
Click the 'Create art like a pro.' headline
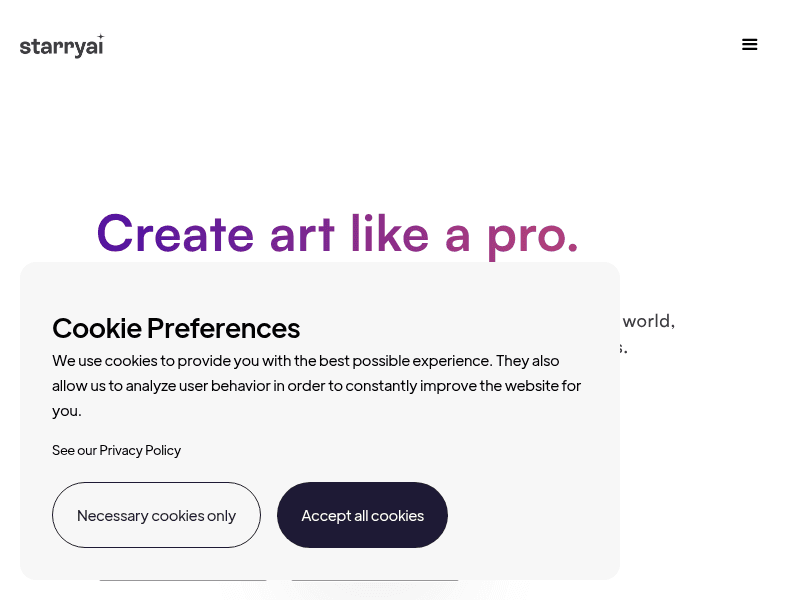[x=337, y=235]
